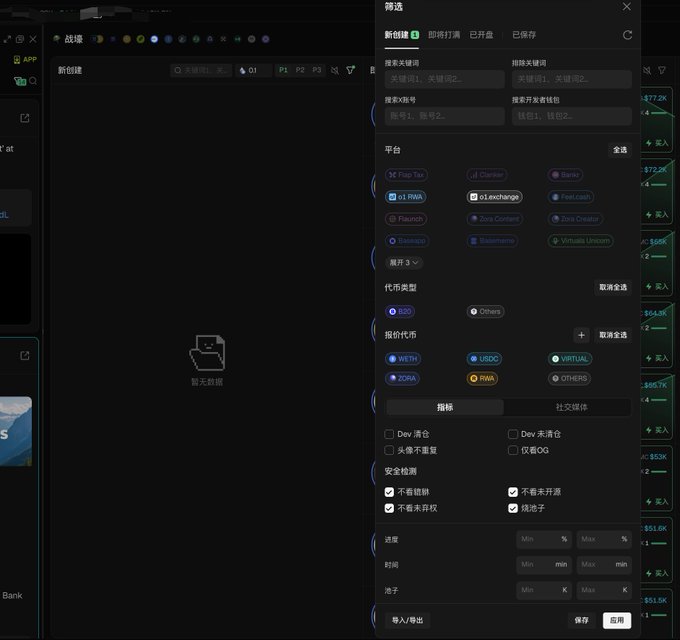Click the 时间 Min minutes field
Screen dimensions: 680x640
544,564
